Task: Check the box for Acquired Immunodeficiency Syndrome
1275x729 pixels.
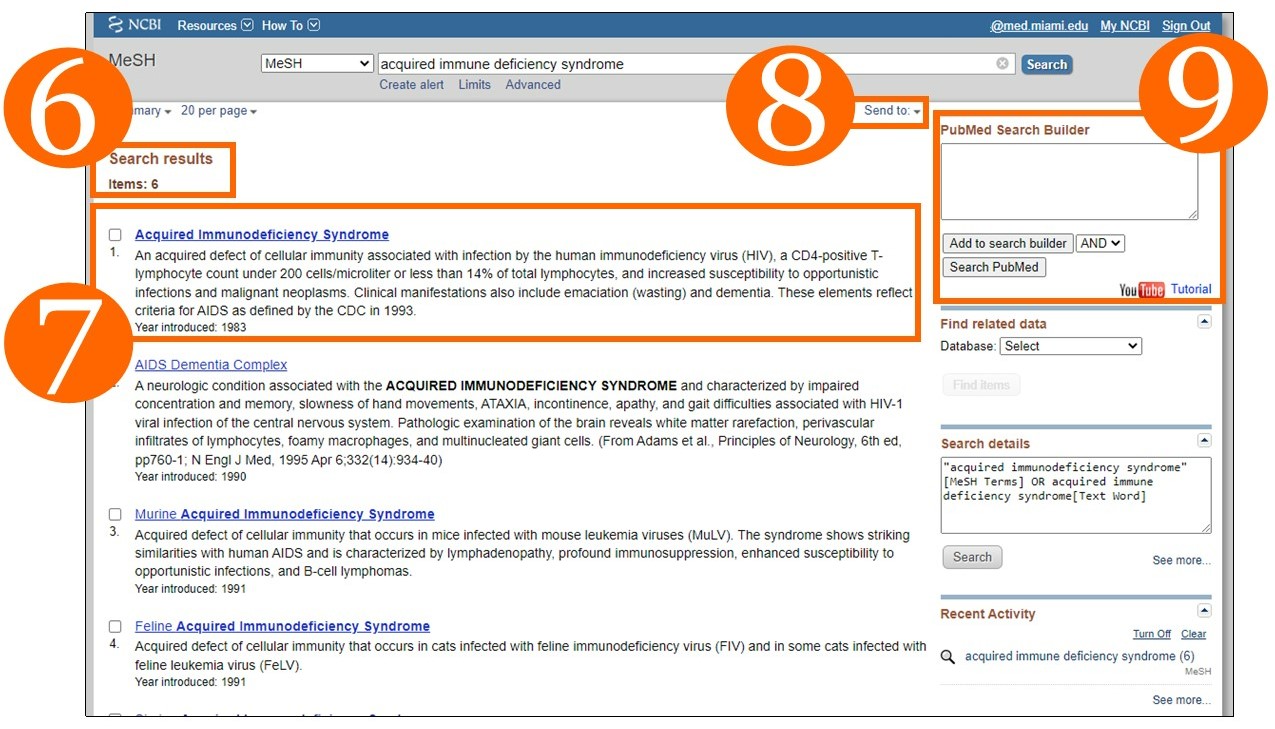Action: [115, 234]
